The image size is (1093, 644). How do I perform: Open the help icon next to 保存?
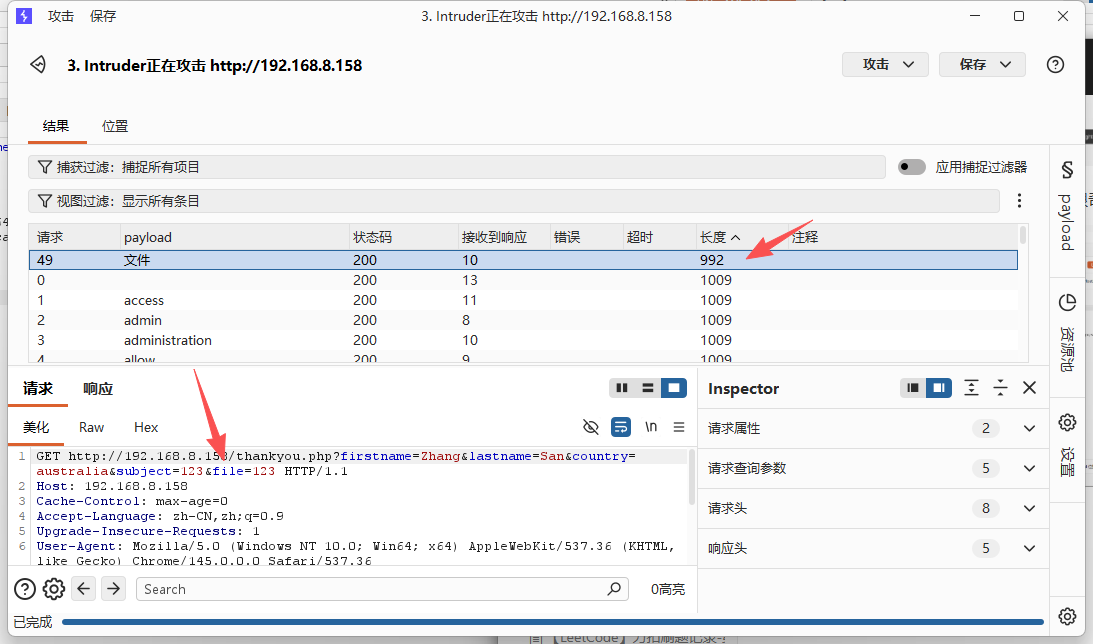(1055, 65)
